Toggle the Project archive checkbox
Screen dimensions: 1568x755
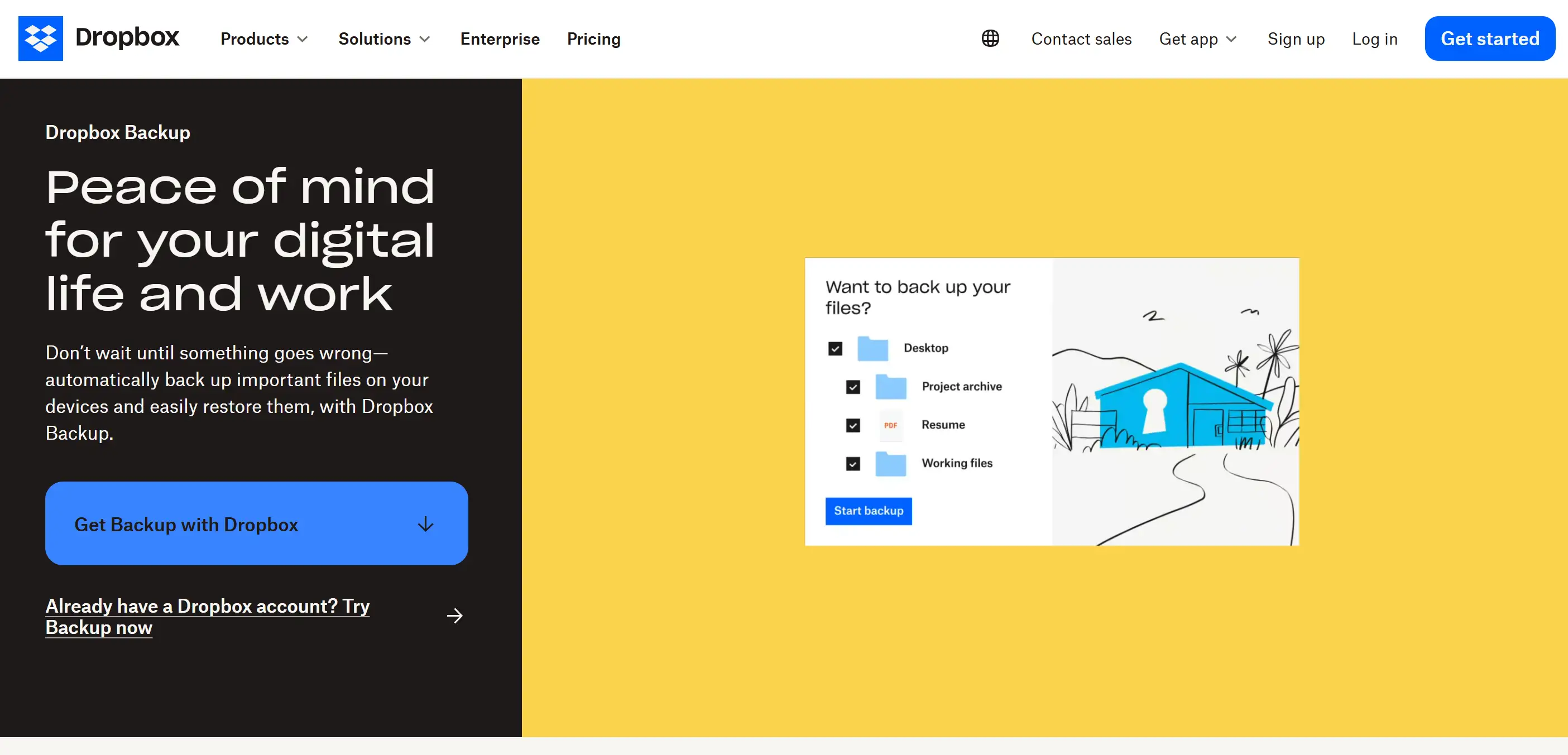(853, 386)
